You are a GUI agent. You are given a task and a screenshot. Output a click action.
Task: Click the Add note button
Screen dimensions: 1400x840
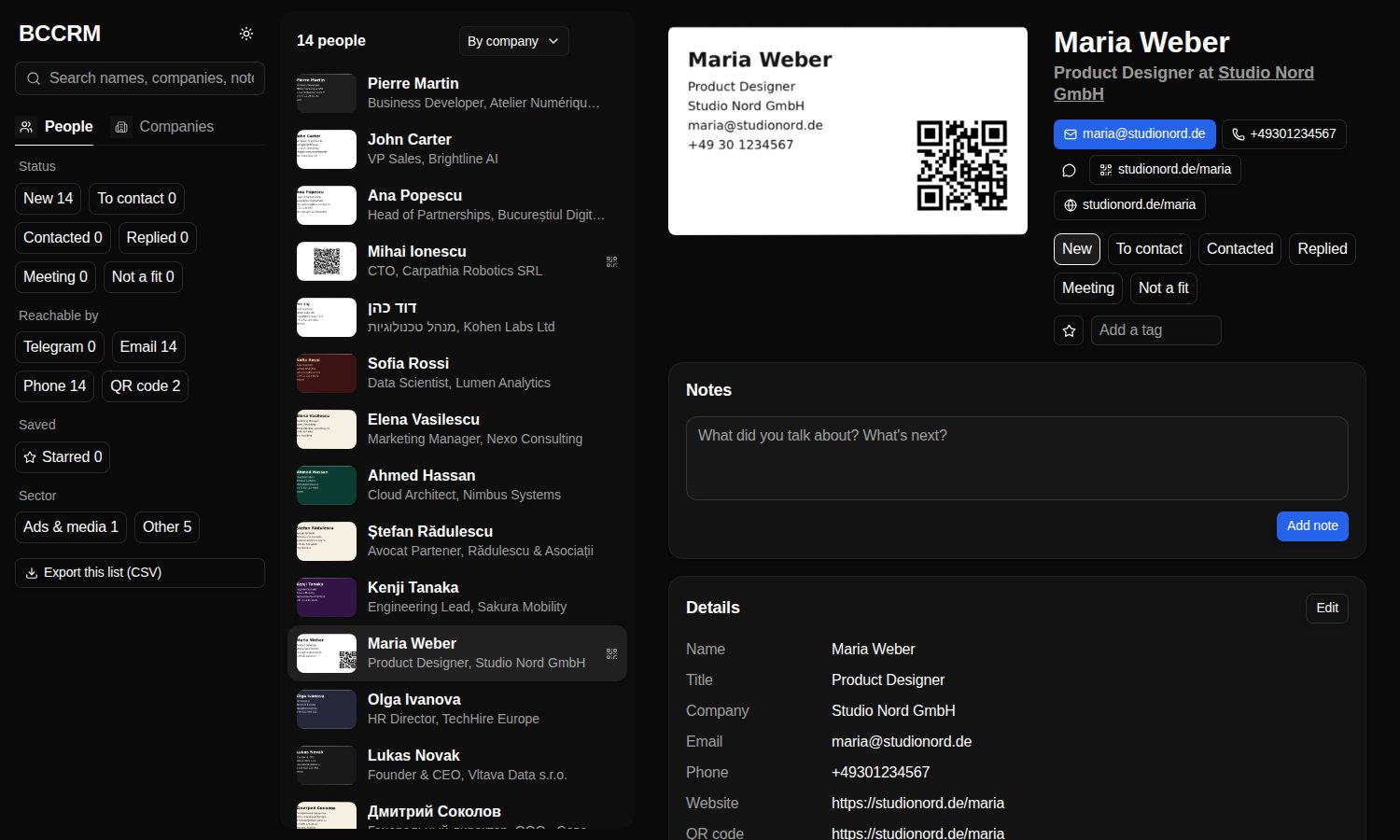click(x=1312, y=526)
